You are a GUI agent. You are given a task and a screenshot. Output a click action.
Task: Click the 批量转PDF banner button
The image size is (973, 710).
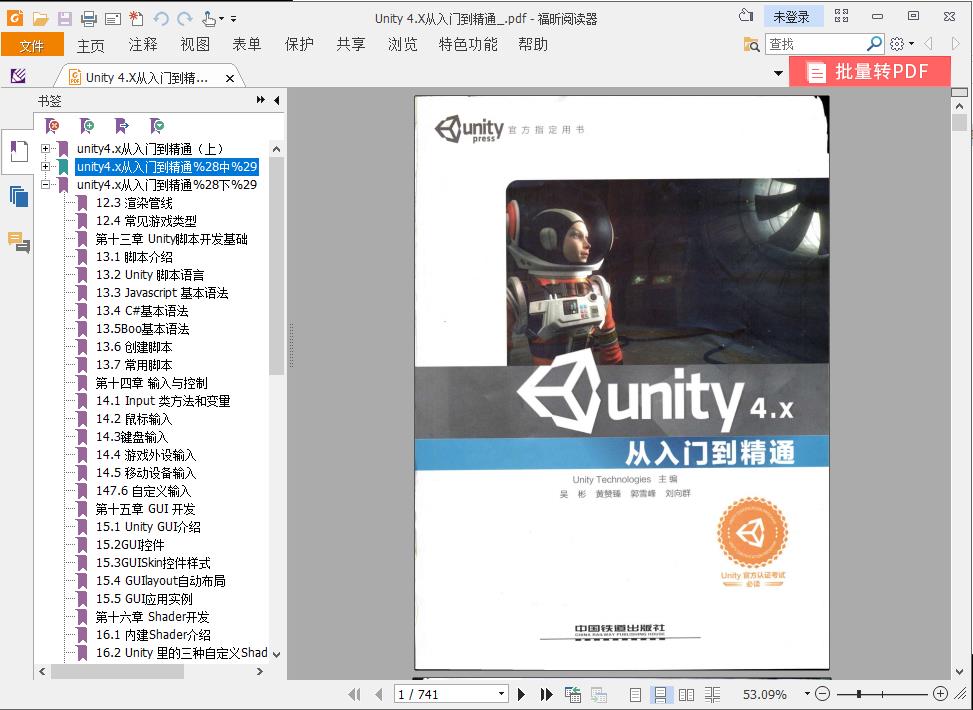tap(869, 71)
